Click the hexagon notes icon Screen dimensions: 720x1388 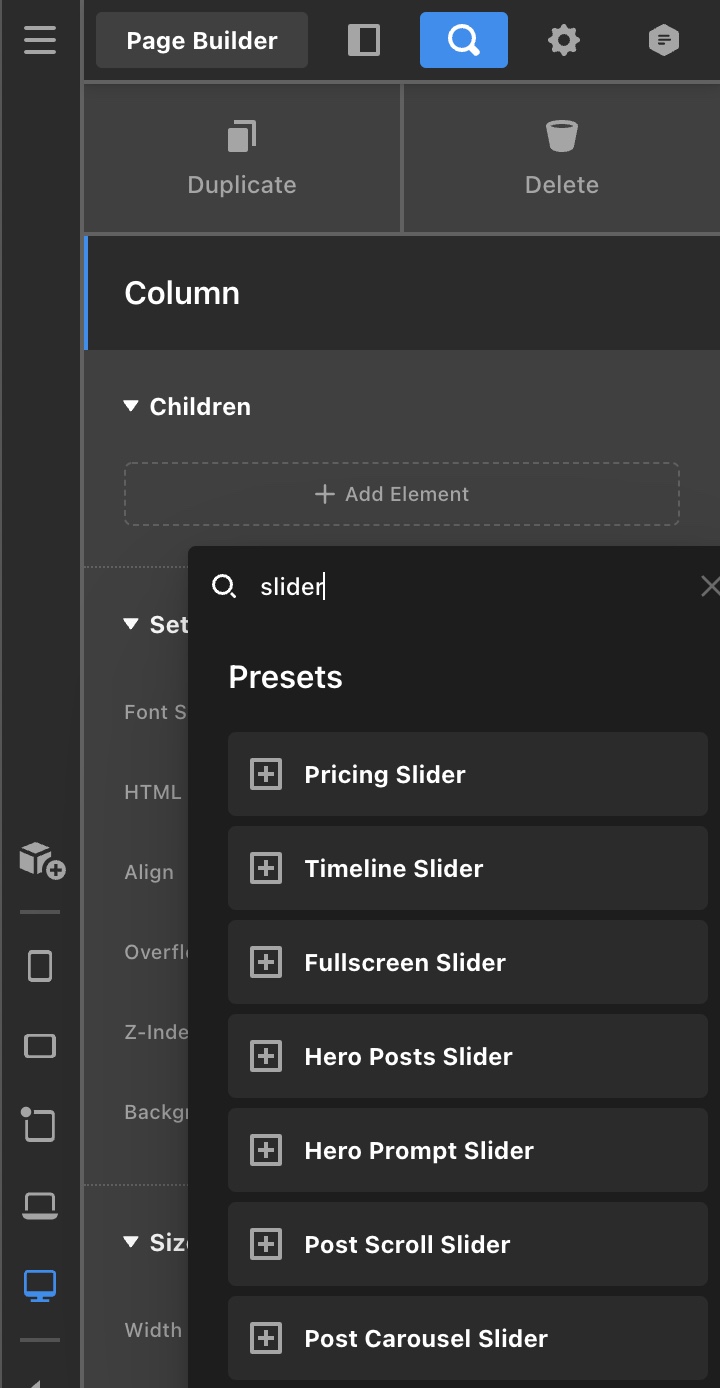click(663, 40)
